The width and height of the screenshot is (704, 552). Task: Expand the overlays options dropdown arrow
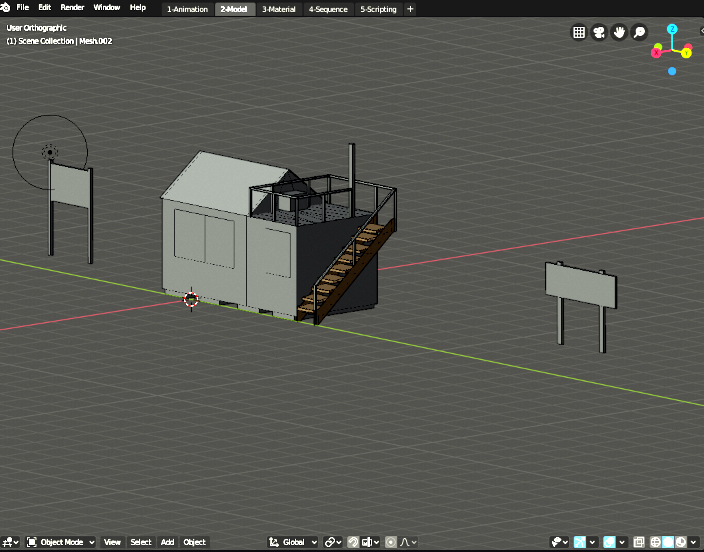622,542
